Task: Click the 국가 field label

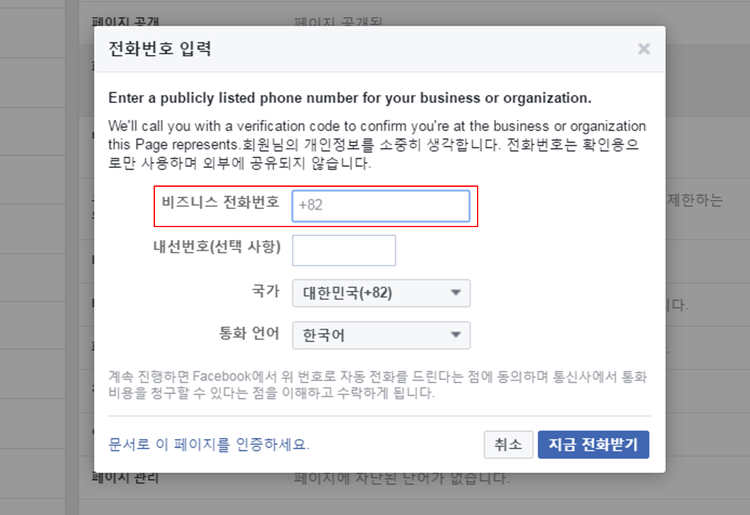Action: [265, 291]
